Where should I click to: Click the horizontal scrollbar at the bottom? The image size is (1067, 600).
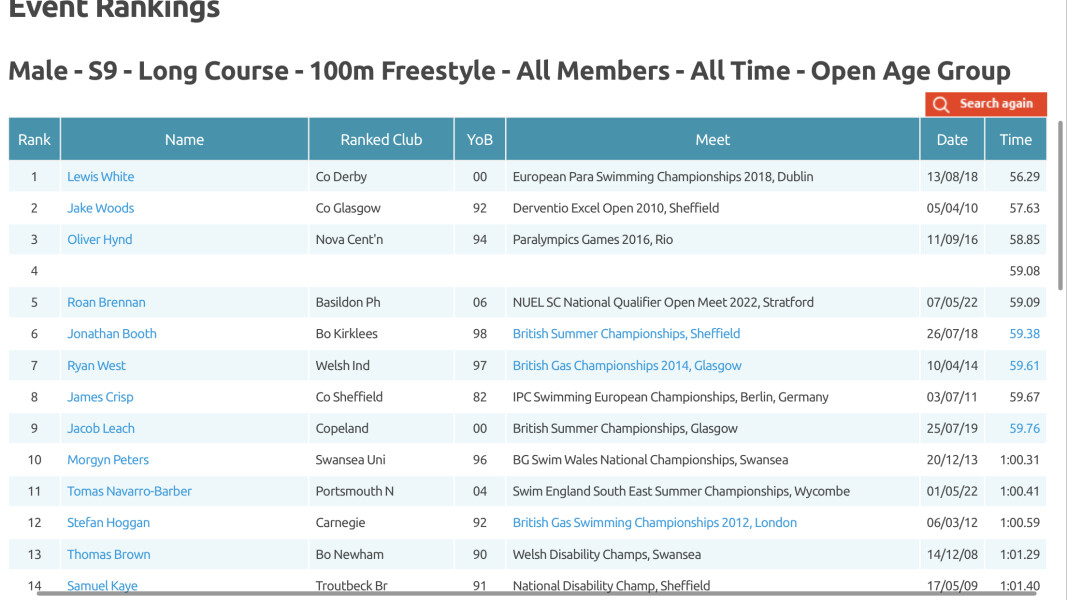pos(537,593)
